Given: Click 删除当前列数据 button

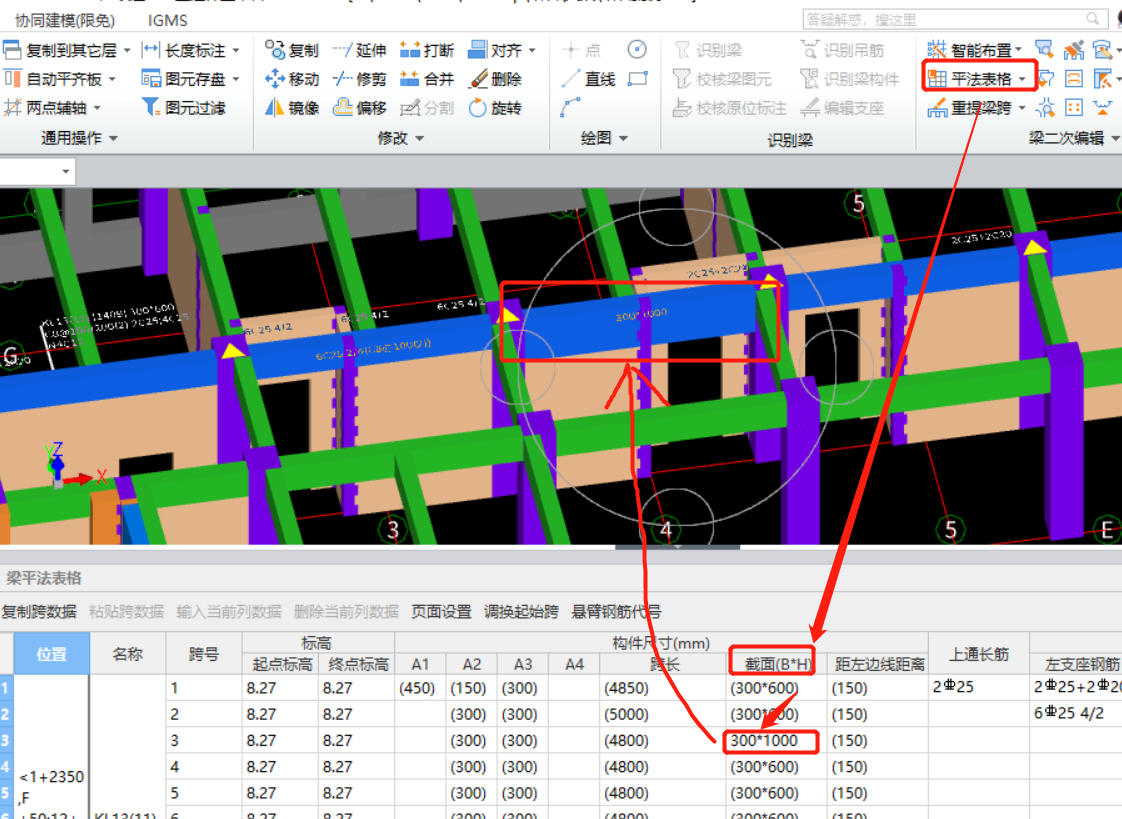Looking at the screenshot, I should [x=346, y=612].
